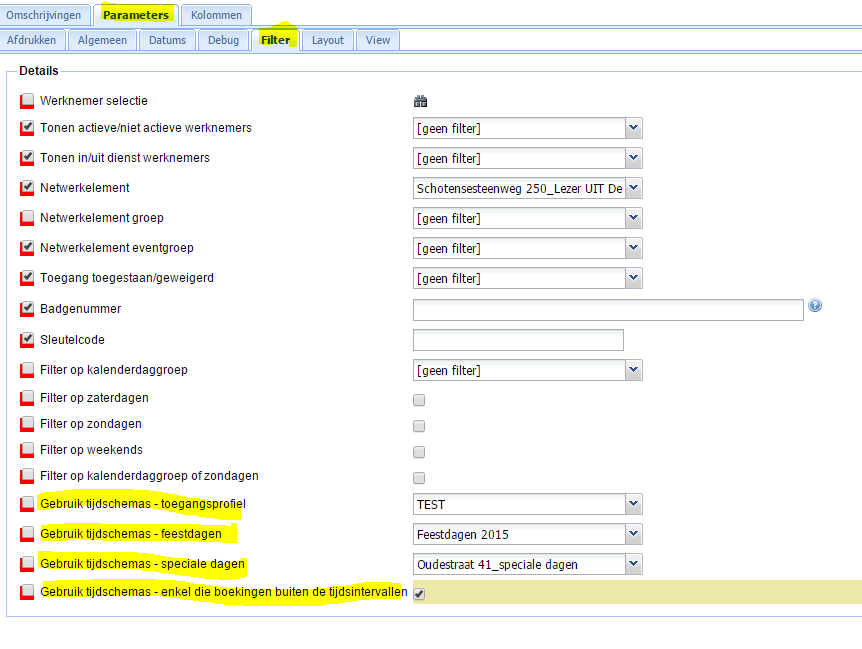
Task: Enable the Netwerkelement groep checkbox
Action: pyautogui.click(x=27, y=218)
